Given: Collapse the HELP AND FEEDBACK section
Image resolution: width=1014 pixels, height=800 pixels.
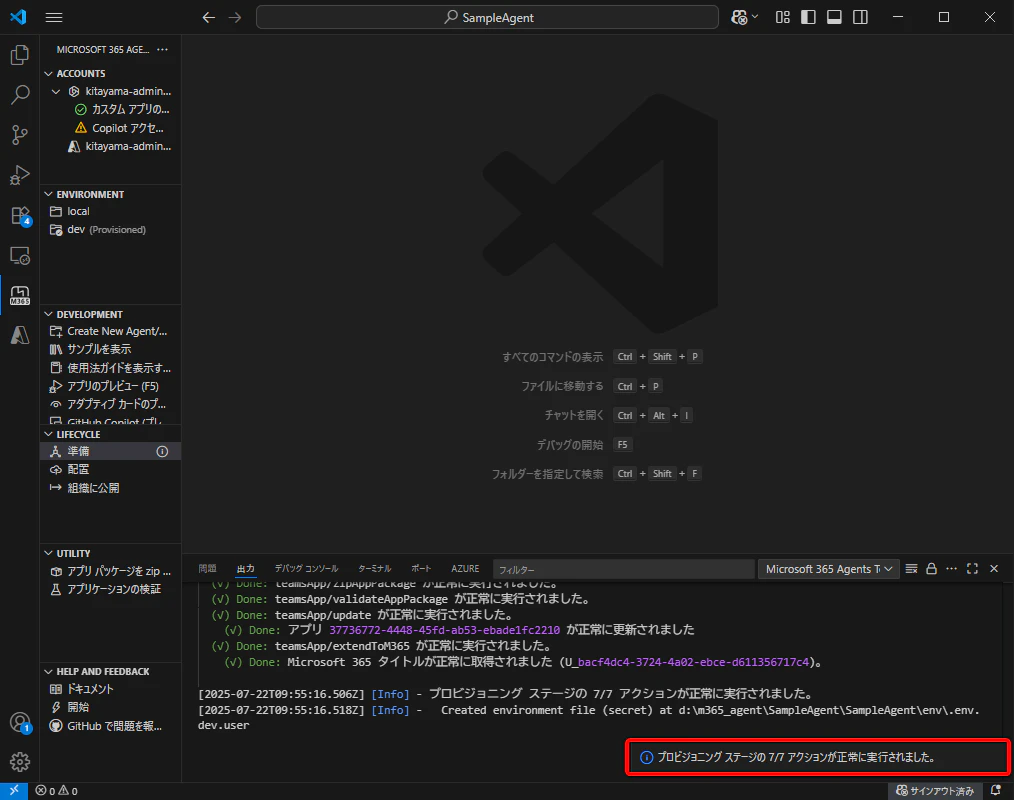Looking at the screenshot, I should [x=49, y=671].
